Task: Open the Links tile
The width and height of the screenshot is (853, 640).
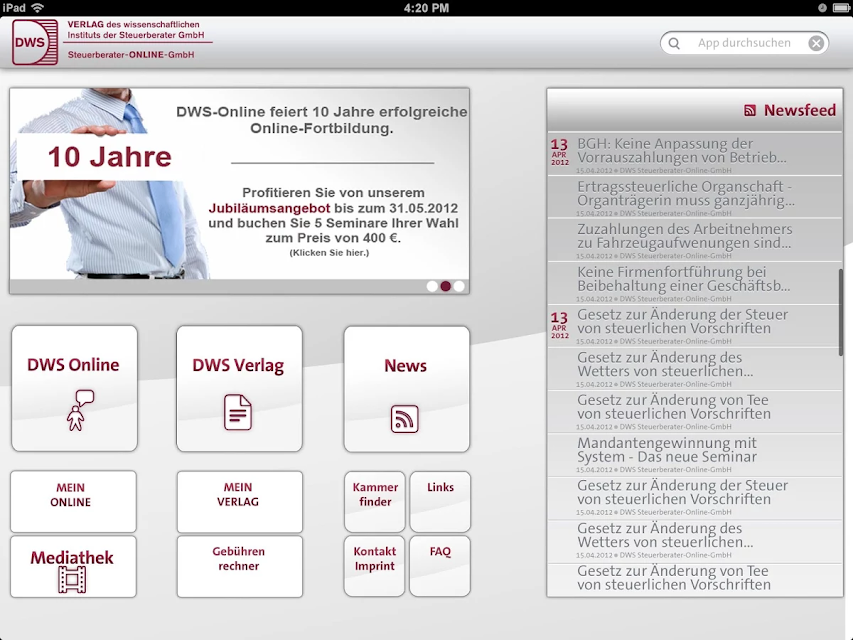Action: pos(440,501)
